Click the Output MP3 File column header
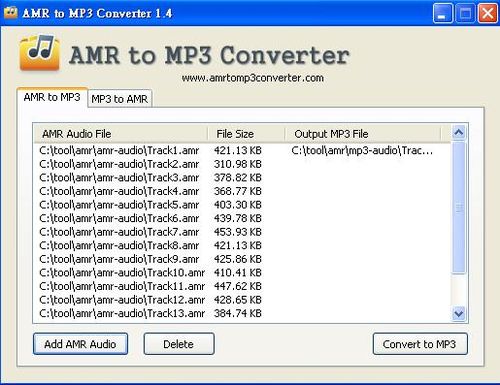Screen dimensions: 500x385 [x=363, y=134]
